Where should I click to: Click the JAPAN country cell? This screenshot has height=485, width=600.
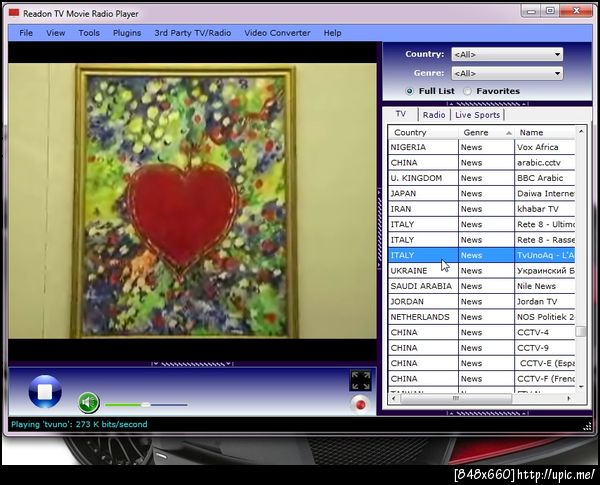coord(423,193)
